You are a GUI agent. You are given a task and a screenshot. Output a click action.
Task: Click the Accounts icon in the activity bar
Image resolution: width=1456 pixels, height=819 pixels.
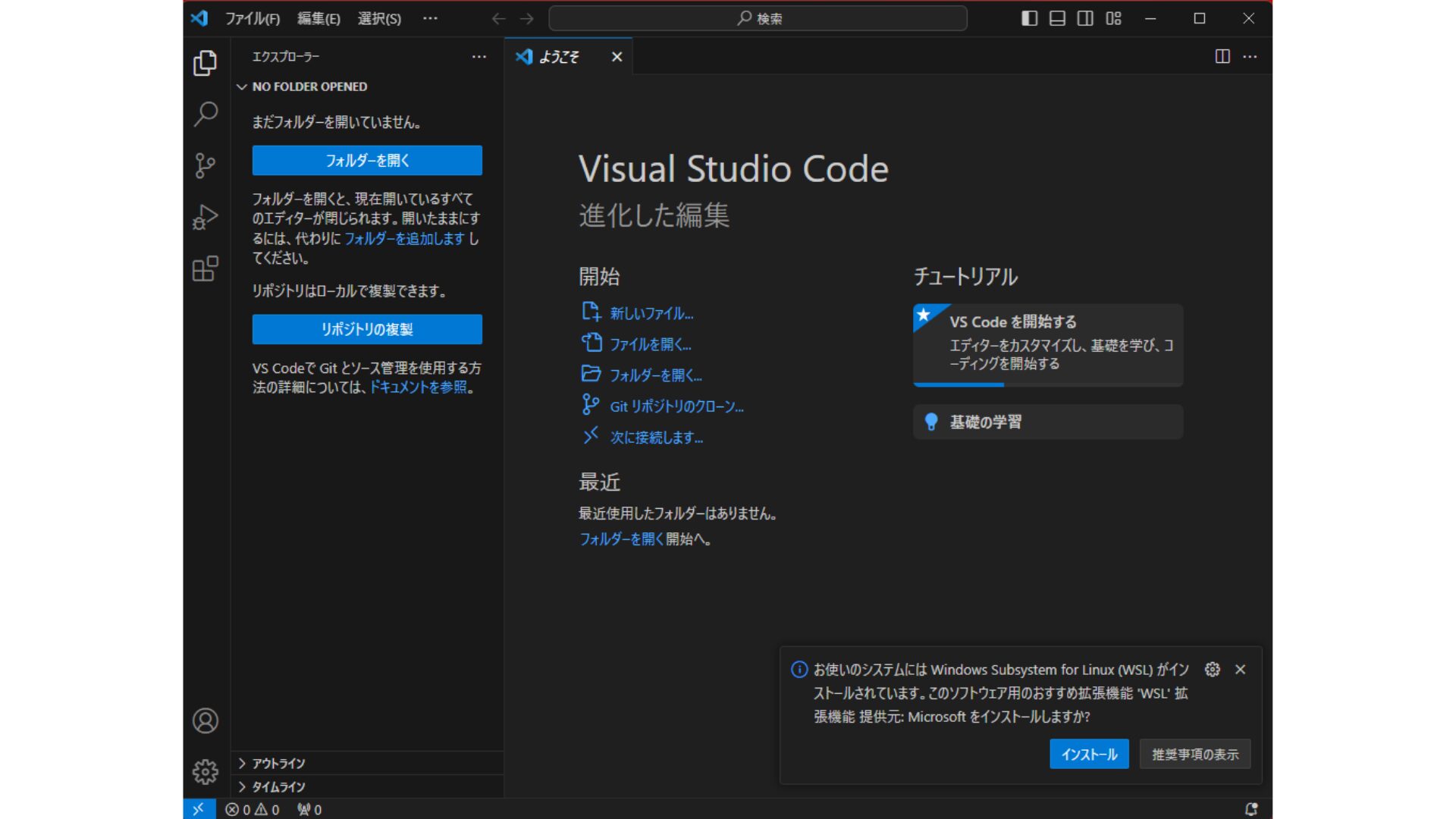click(x=205, y=720)
